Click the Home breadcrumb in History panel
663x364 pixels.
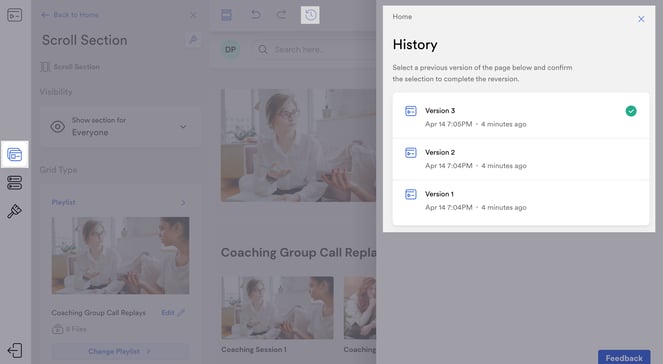click(x=402, y=16)
